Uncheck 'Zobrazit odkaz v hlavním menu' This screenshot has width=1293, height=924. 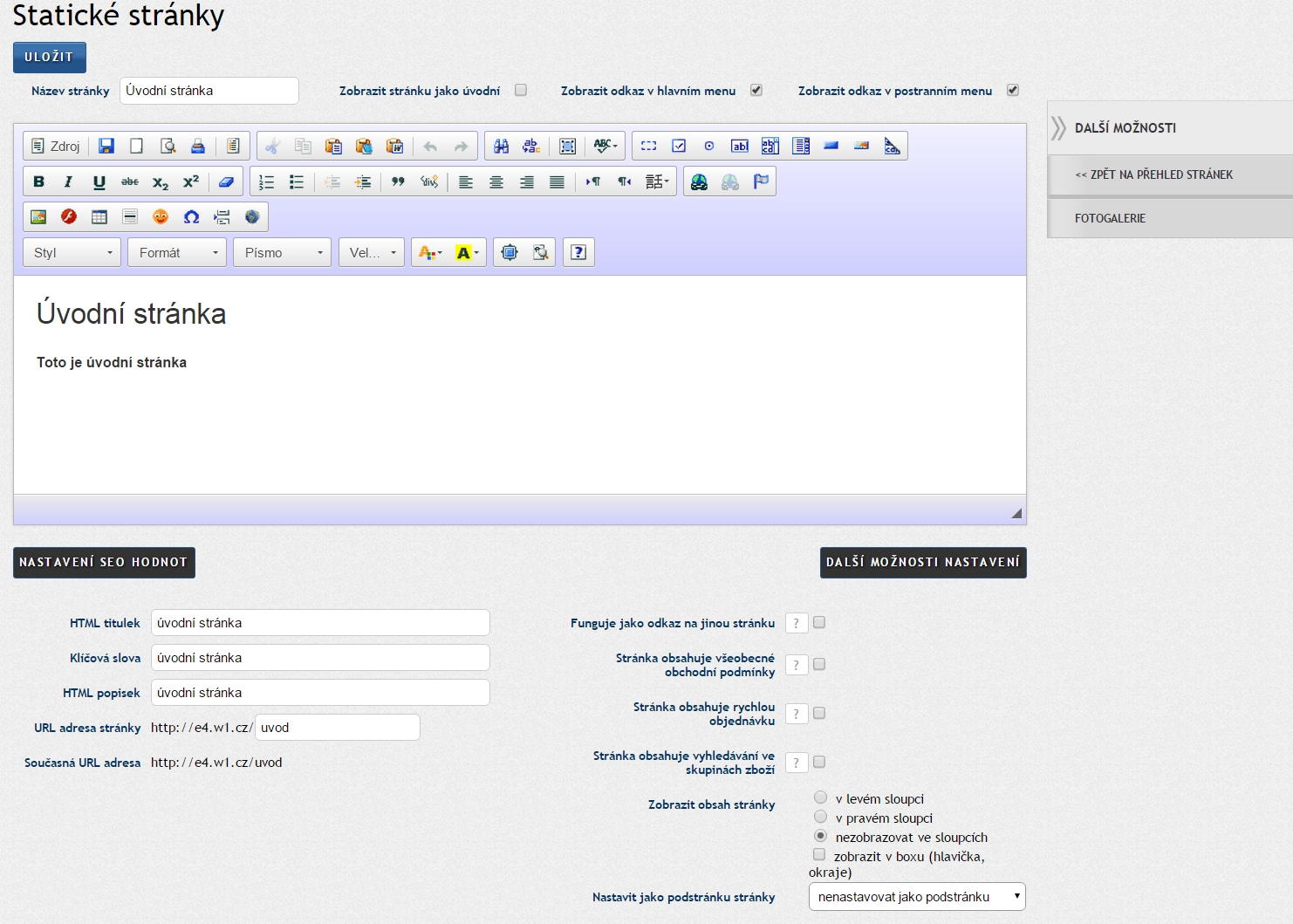756,90
